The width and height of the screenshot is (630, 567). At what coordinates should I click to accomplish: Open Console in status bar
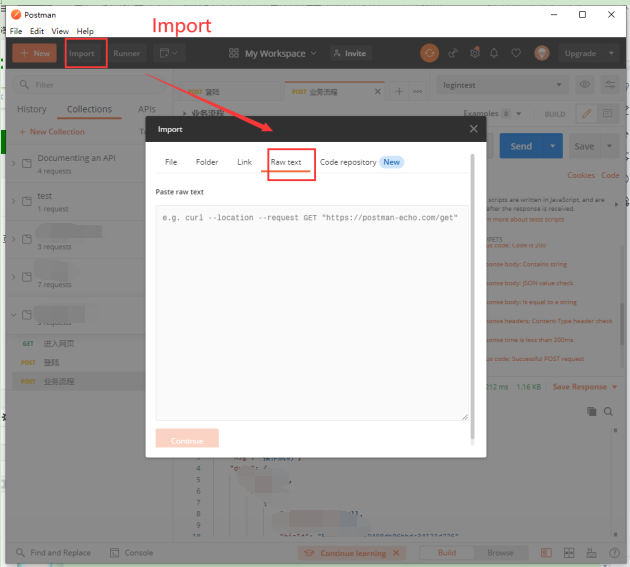[132, 553]
